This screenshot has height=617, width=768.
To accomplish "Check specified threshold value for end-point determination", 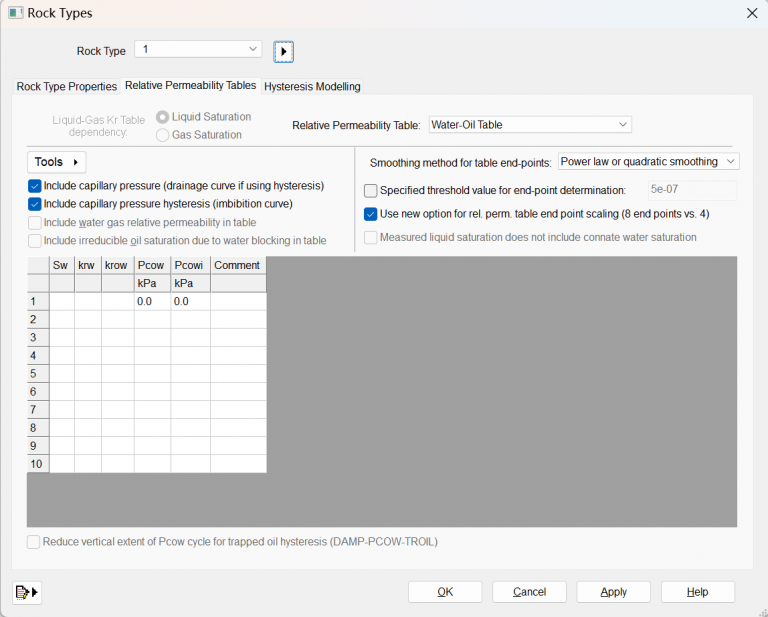I will click(x=371, y=190).
